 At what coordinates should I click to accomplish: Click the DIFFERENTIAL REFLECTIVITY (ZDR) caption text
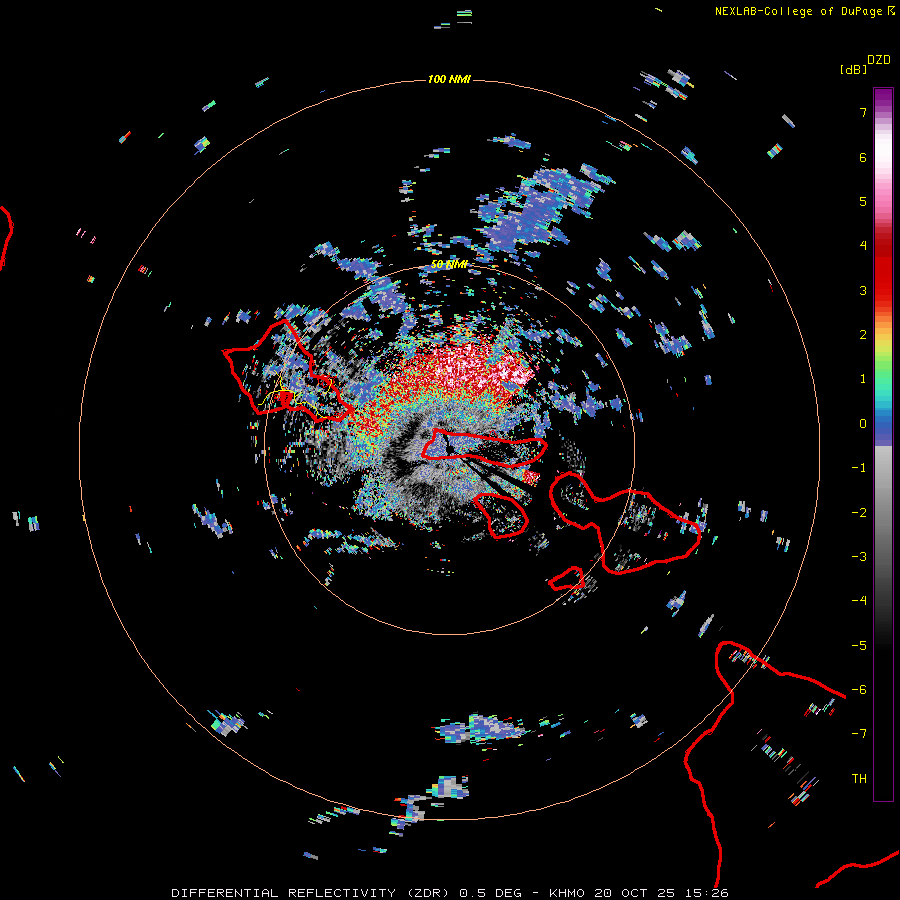pos(311,893)
